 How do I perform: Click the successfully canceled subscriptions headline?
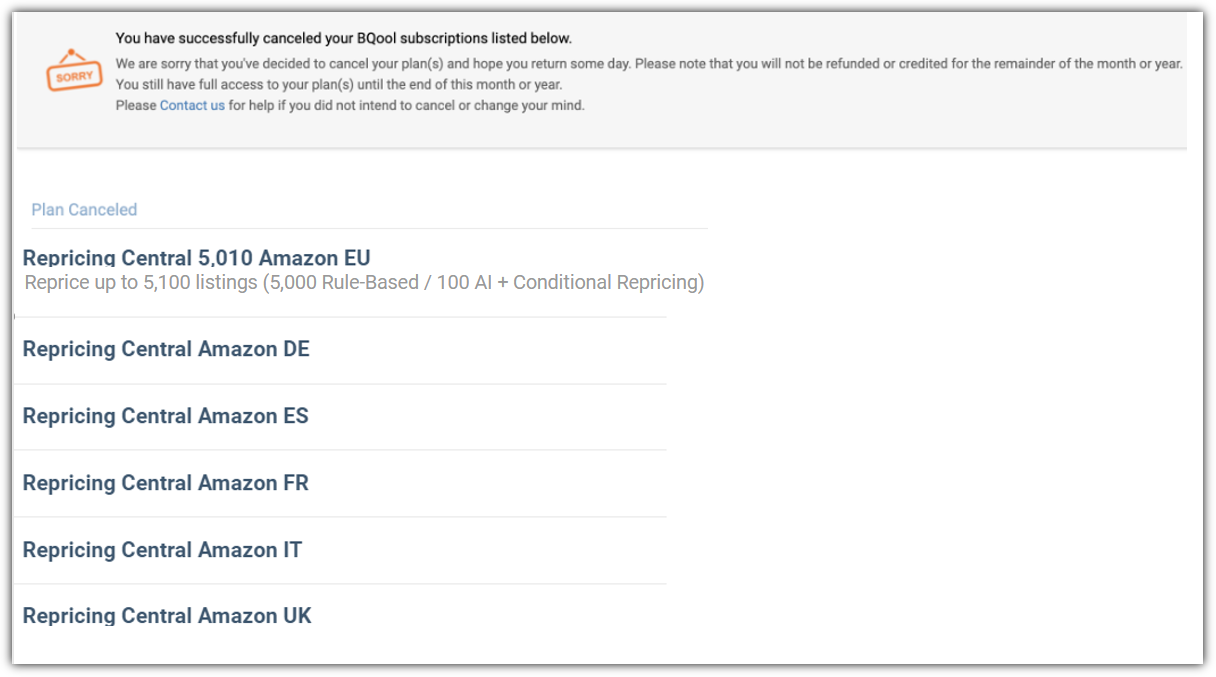click(x=343, y=39)
